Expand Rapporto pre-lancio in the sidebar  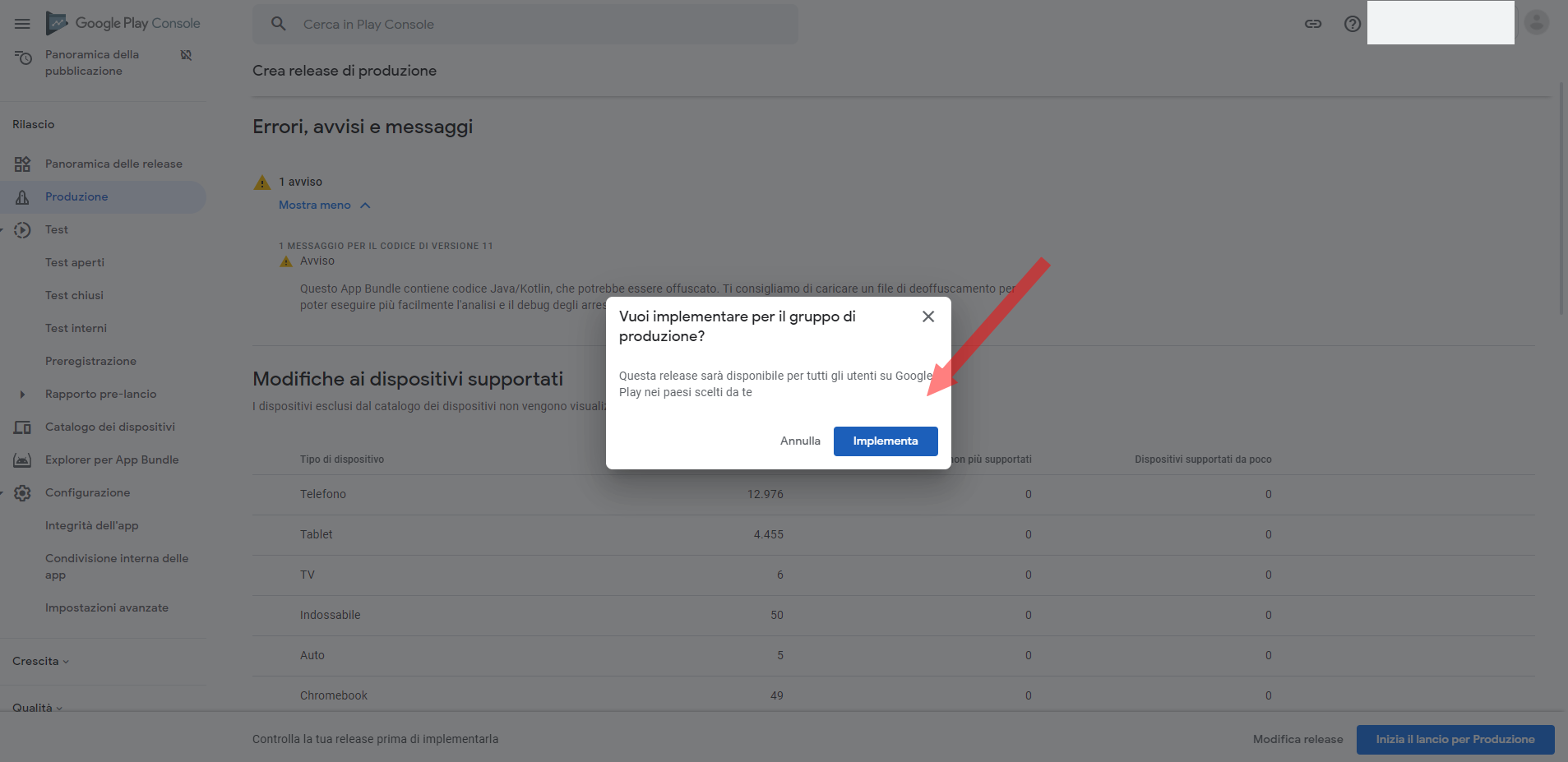pos(21,394)
